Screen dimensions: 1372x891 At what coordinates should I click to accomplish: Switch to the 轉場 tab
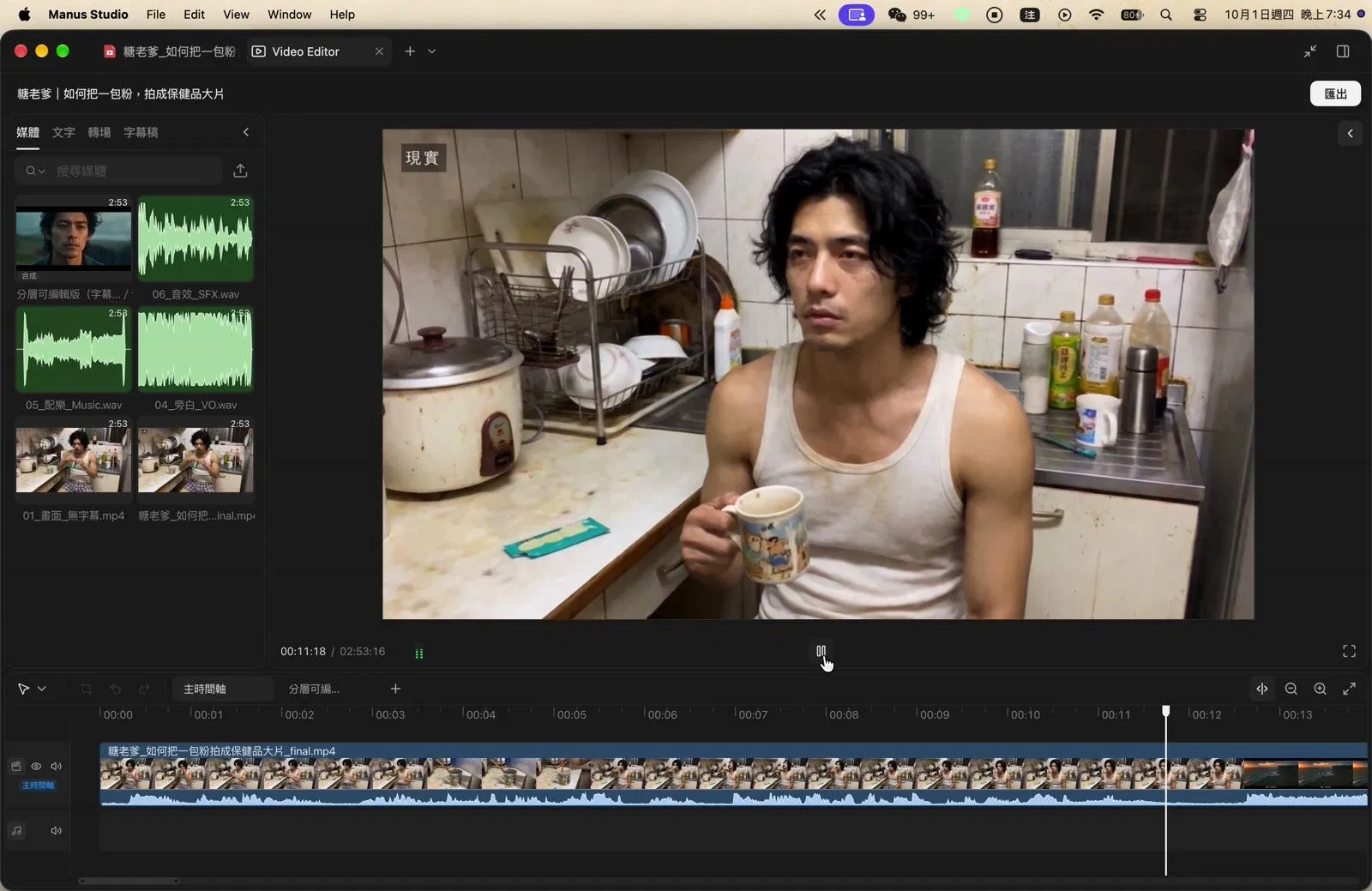[x=99, y=132]
